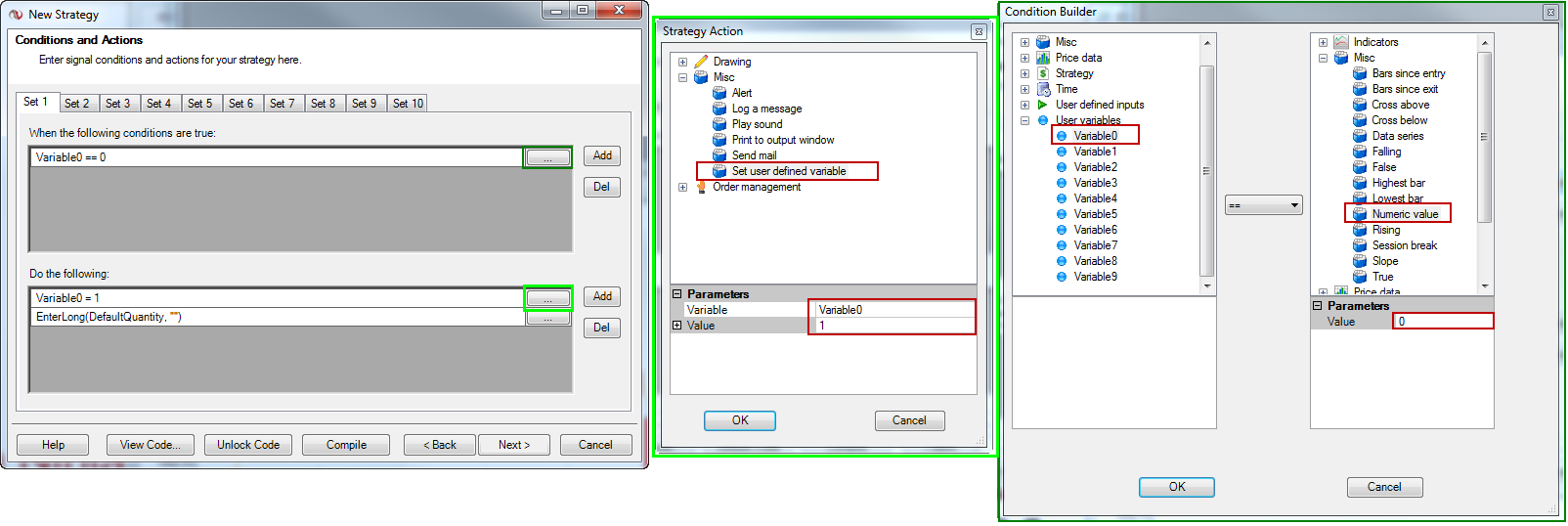
Task: Select the Price data chart icon
Action: (x=1043, y=58)
